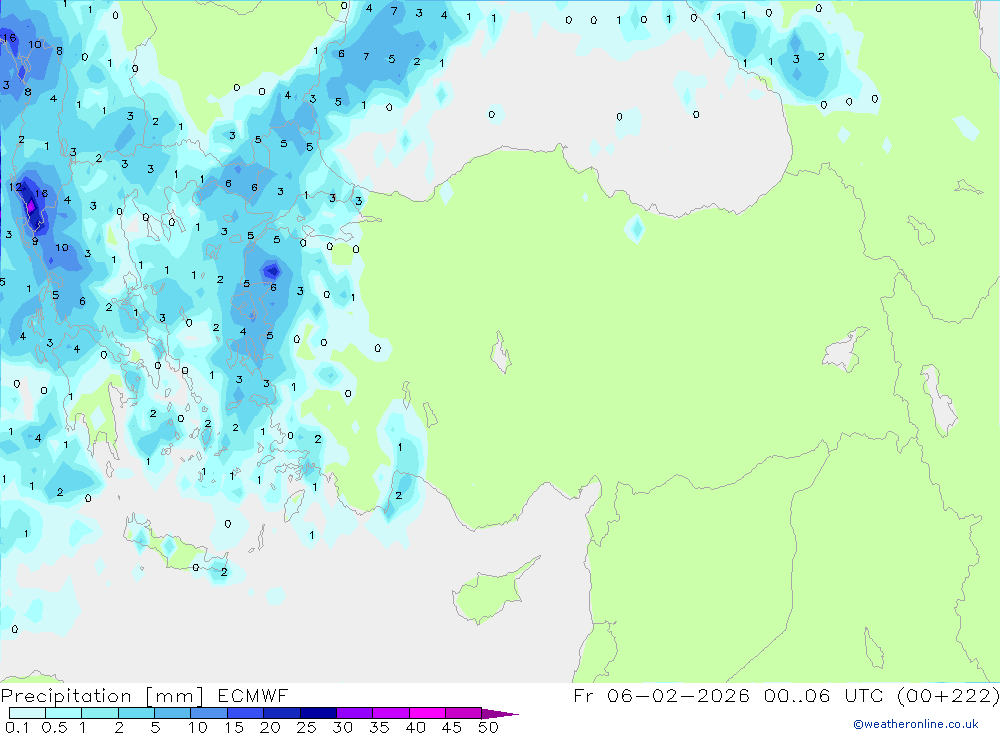This screenshot has height=733, width=1000.
Task: Click the '12' precipitation value on the map
Action: click(15, 187)
